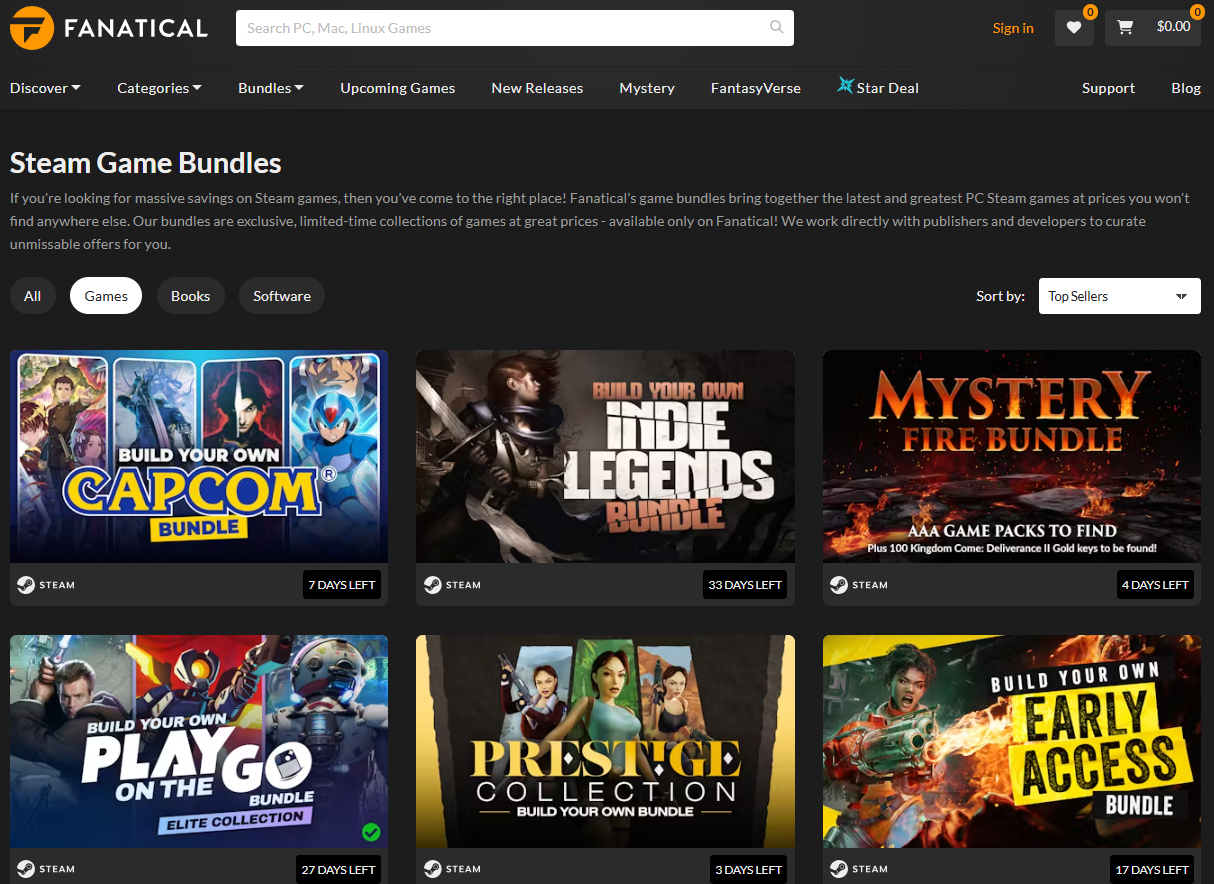Click Steam icon under Mystery Fire Bundle
Screen dimensions: 1214x884
click(x=839, y=585)
